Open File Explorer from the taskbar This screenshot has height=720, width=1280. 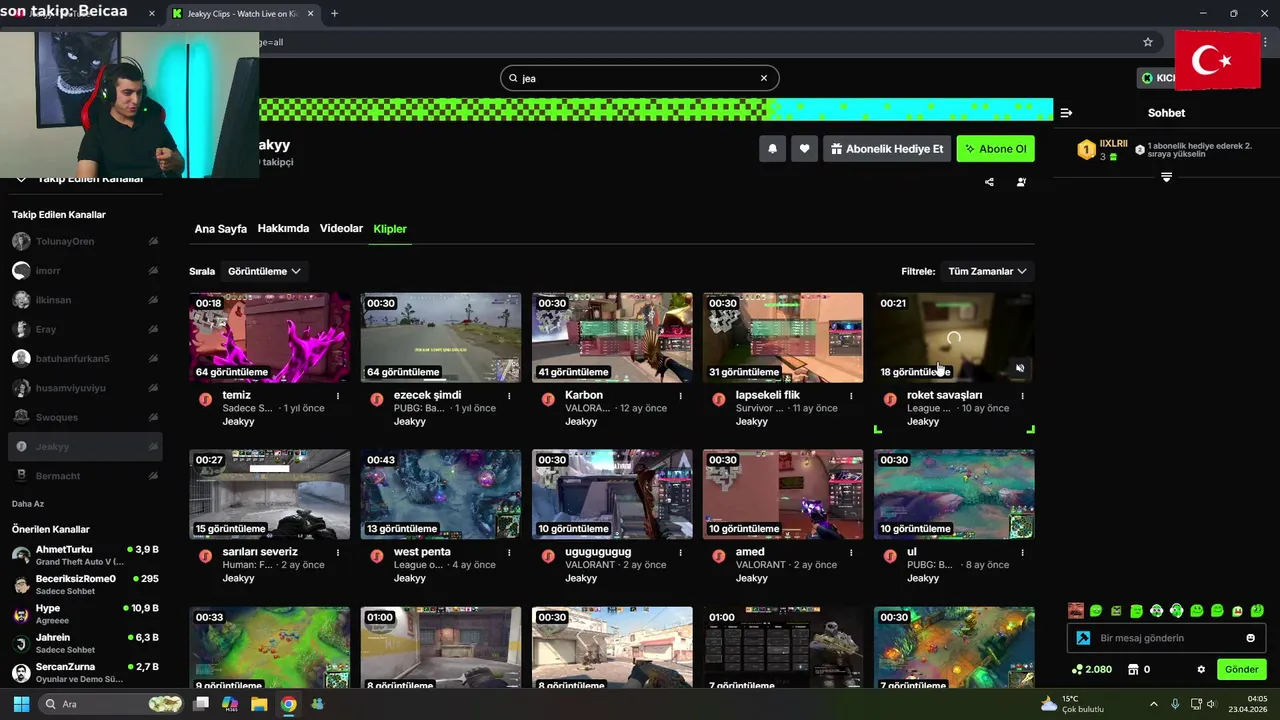pos(259,704)
